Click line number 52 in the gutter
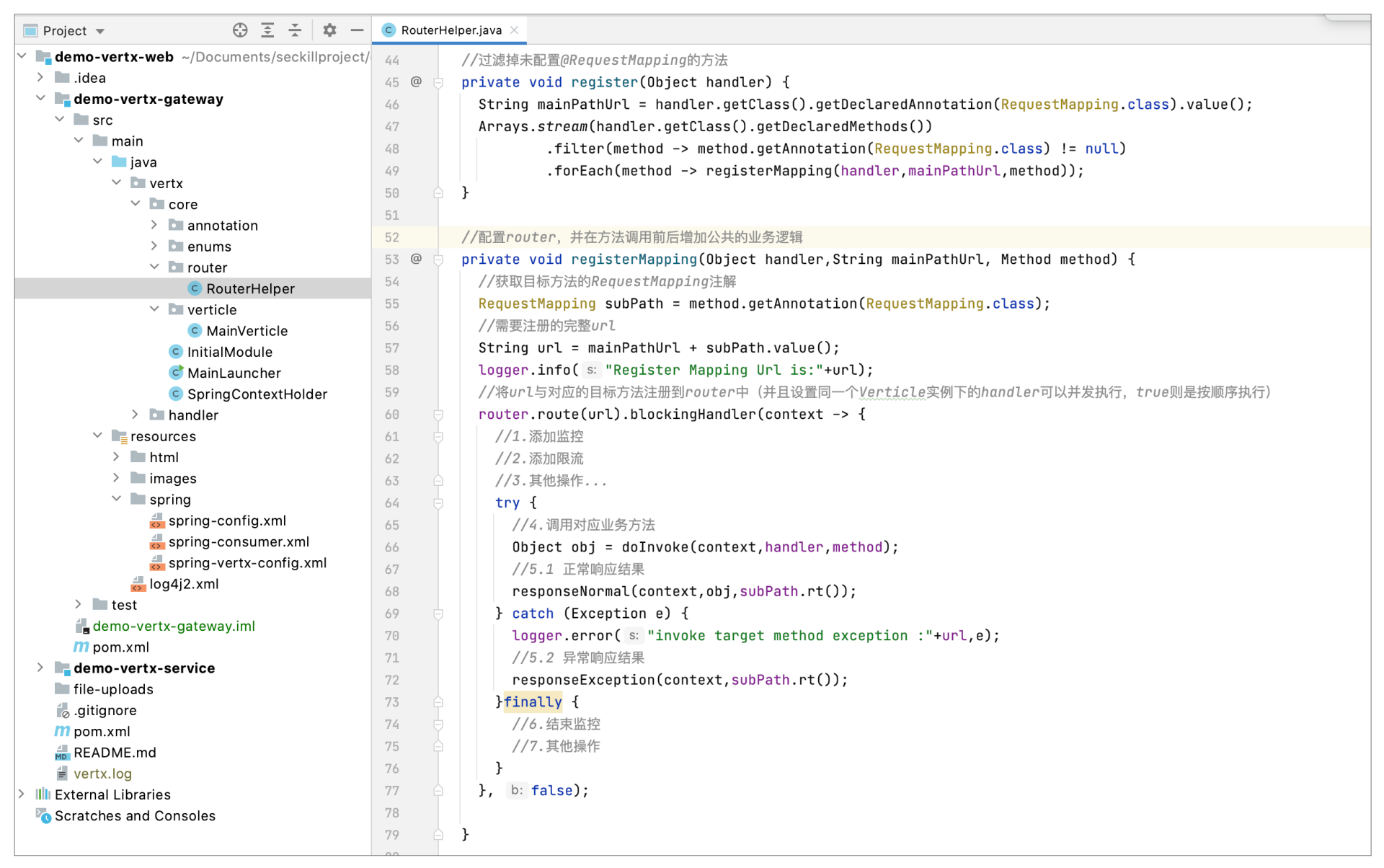Screen dimensions: 1384x868 391,237
